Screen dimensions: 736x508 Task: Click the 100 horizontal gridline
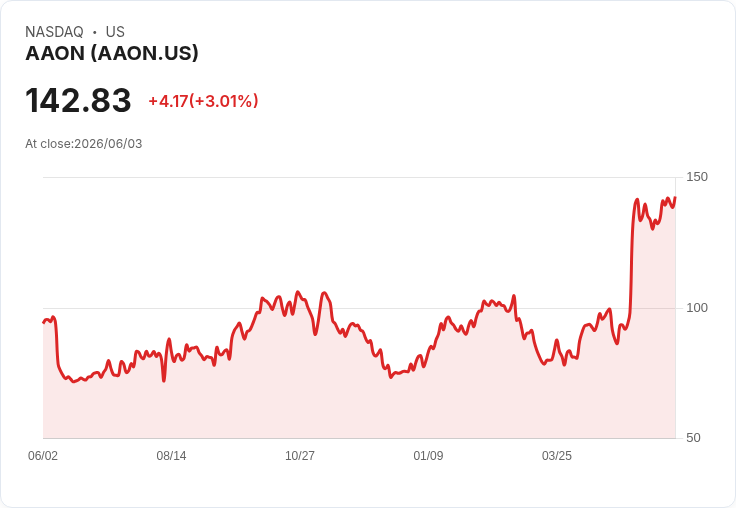(359, 308)
